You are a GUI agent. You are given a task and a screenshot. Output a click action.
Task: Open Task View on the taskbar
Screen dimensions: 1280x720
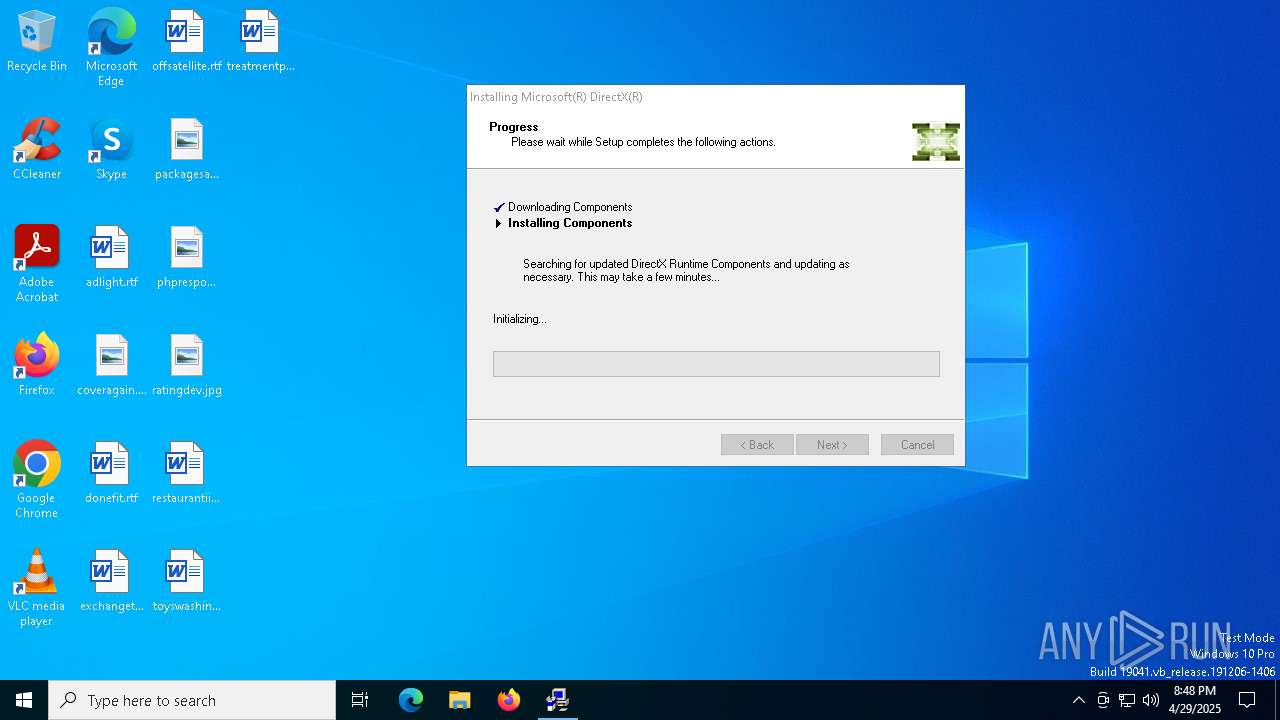(x=360, y=700)
